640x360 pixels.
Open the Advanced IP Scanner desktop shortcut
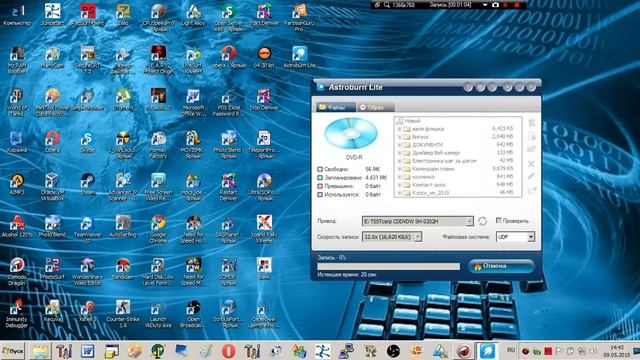[x=123, y=187]
